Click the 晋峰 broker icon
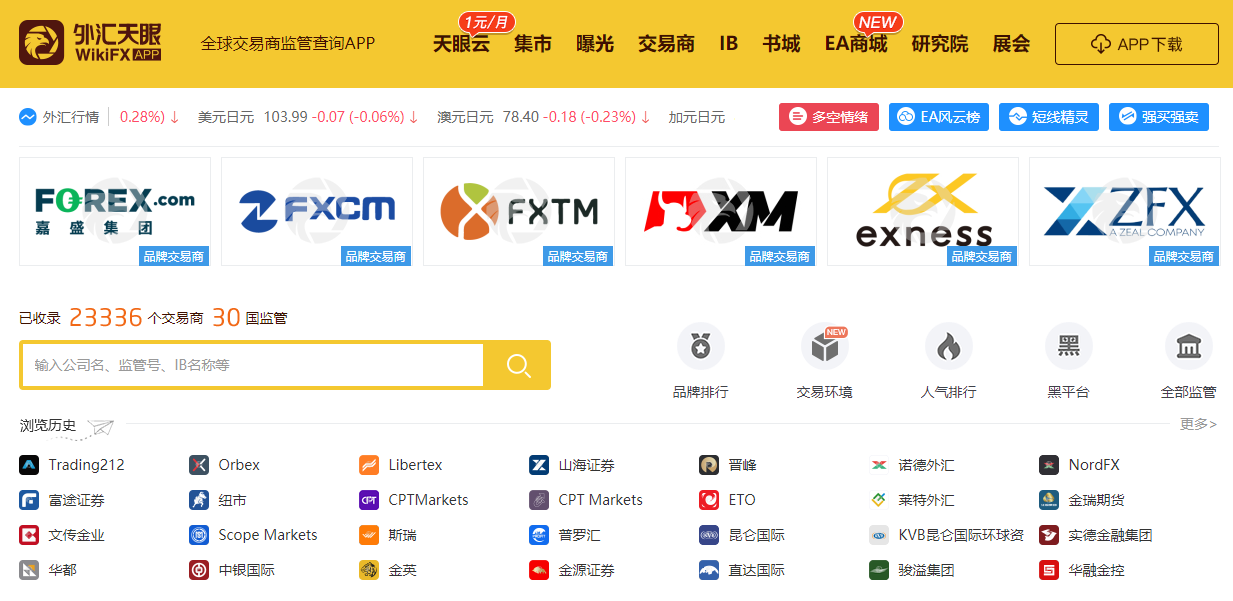The image size is (1233, 601). (709, 465)
